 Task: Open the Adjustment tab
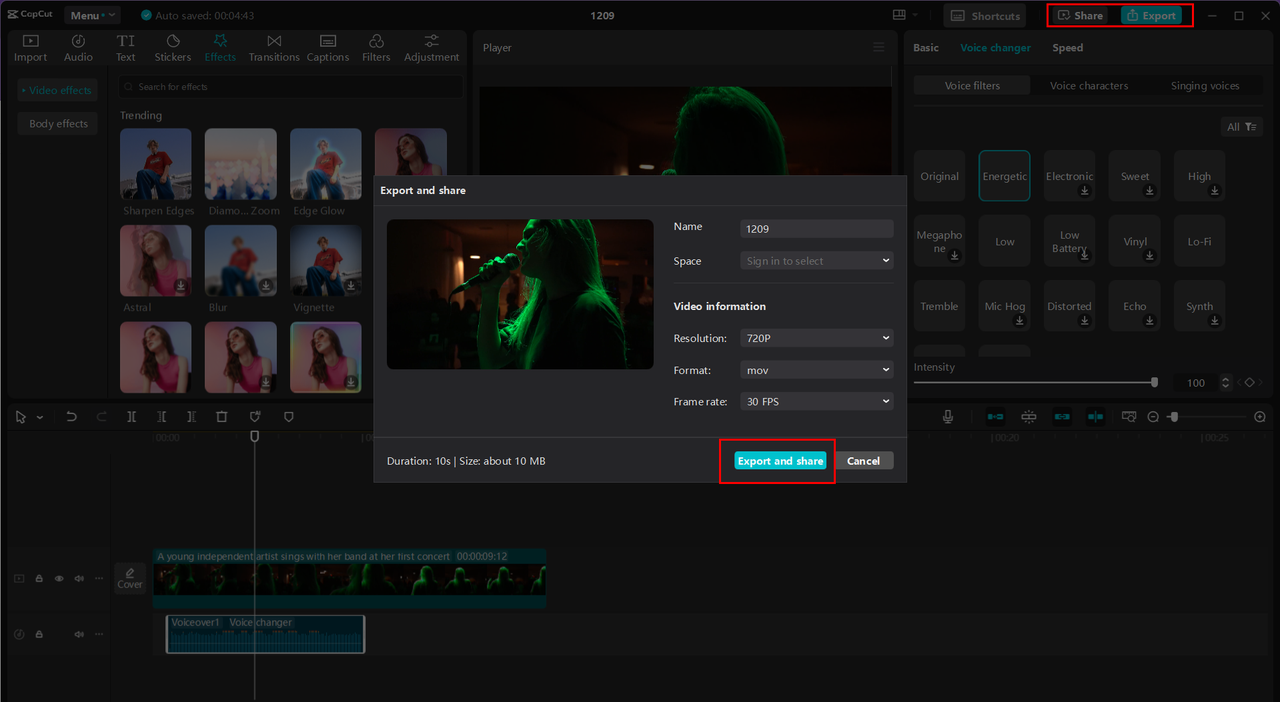(x=432, y=48)
